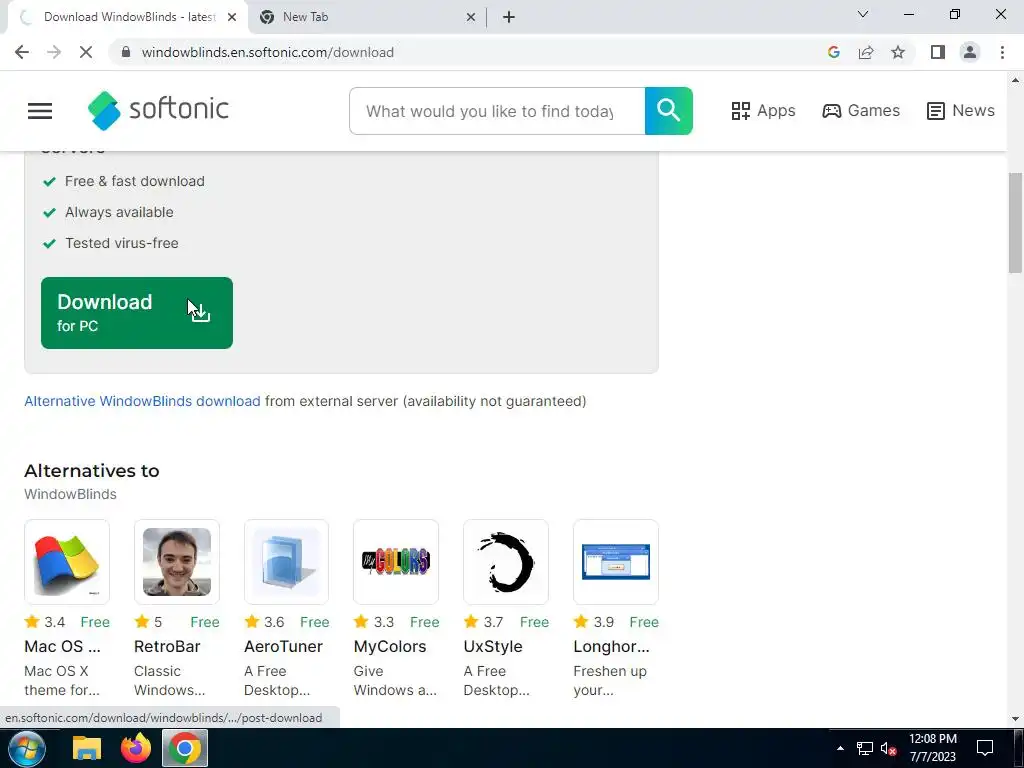This screenshot has height=768, width=1024.
Task: Click the page vertical scrollbar thumb
Action: pos(1015,223)
